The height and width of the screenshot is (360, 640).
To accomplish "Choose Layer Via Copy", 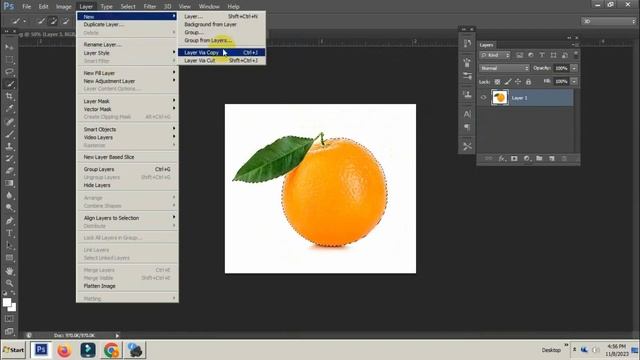I will click(x=222, y=52).
